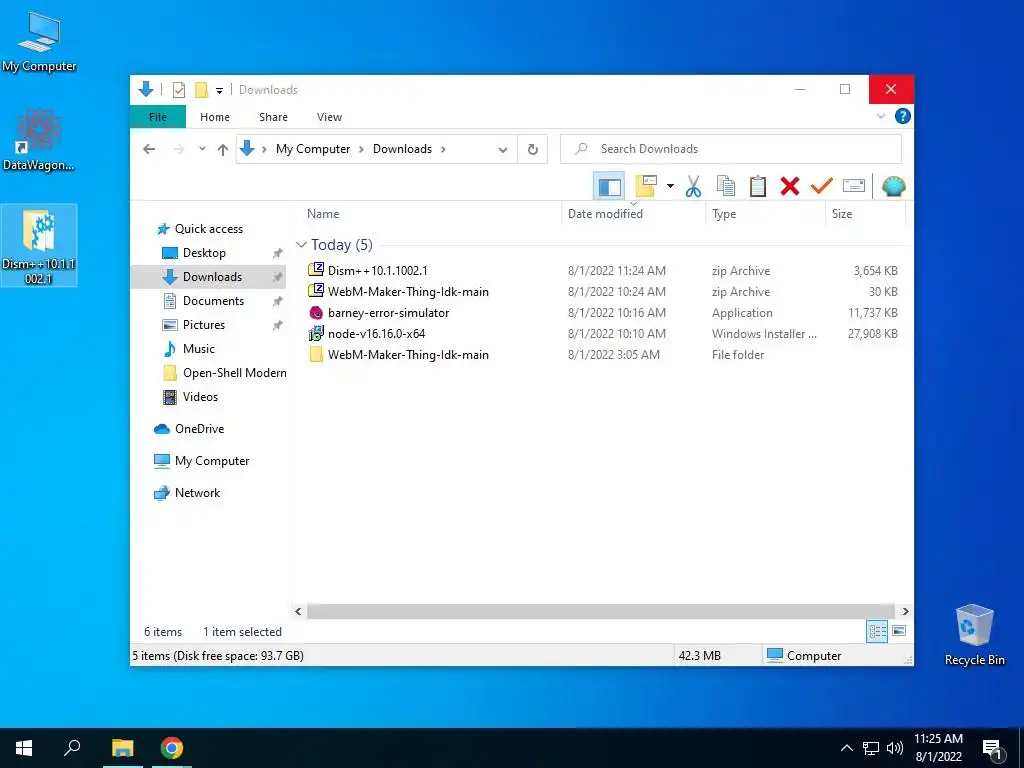Open Google Chrome from the taskbar
This screenshot has width=1024, height=768.
tap(172, 748)
